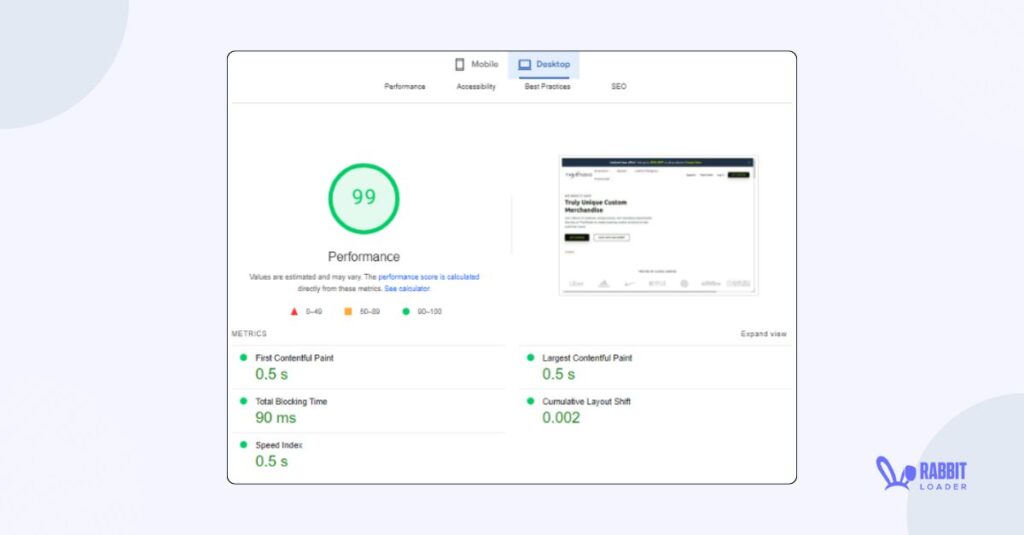Click the 0.002 layout shift value
The height and width of the screenshot is (535, 1024).
[561, 418]
